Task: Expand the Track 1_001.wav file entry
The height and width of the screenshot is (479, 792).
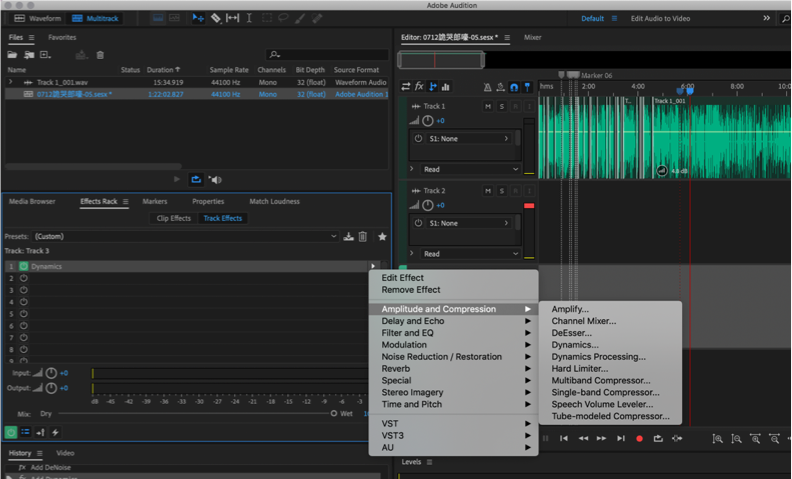Action: 11,82
